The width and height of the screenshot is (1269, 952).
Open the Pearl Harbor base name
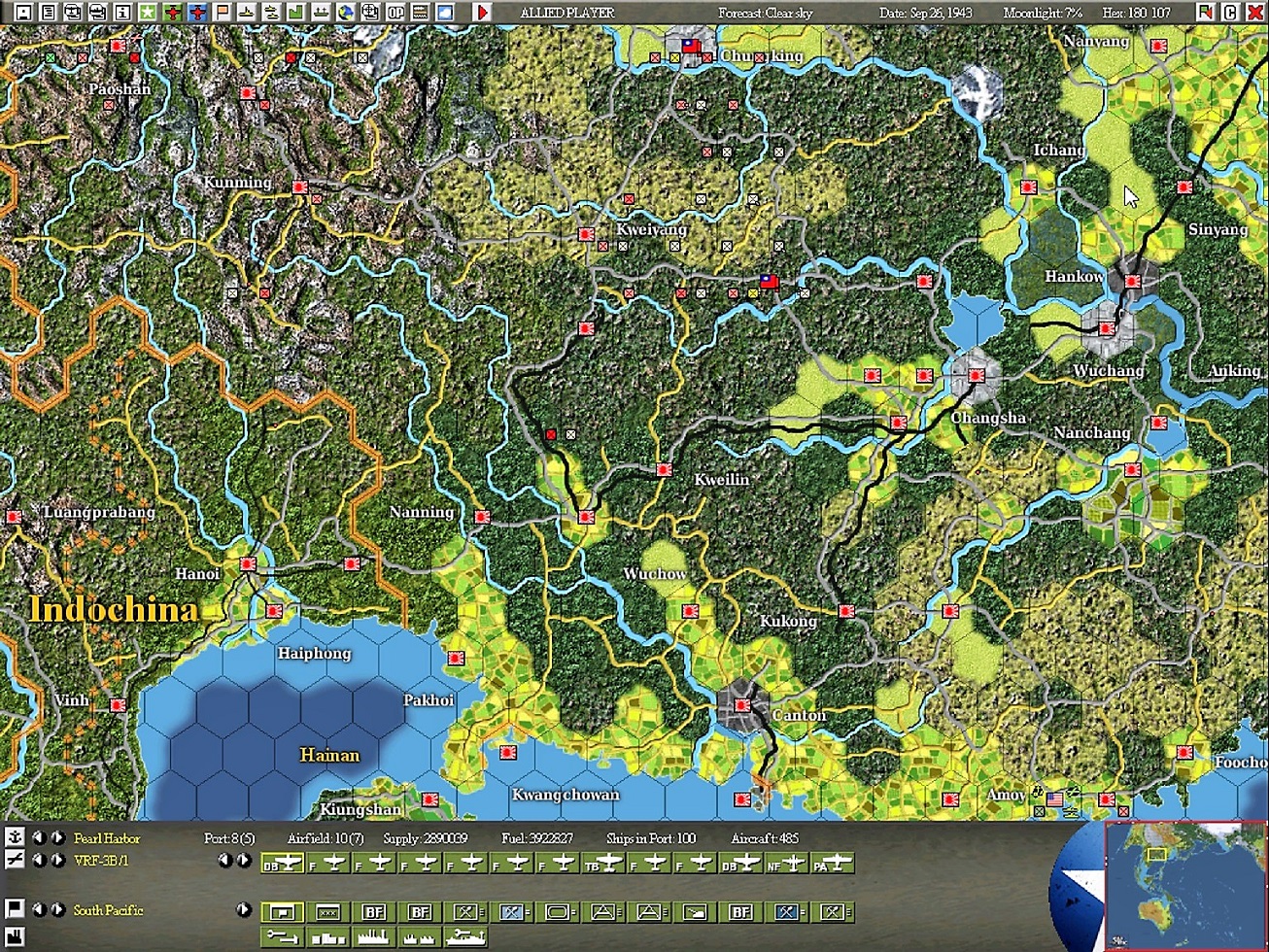pos(107,838)
